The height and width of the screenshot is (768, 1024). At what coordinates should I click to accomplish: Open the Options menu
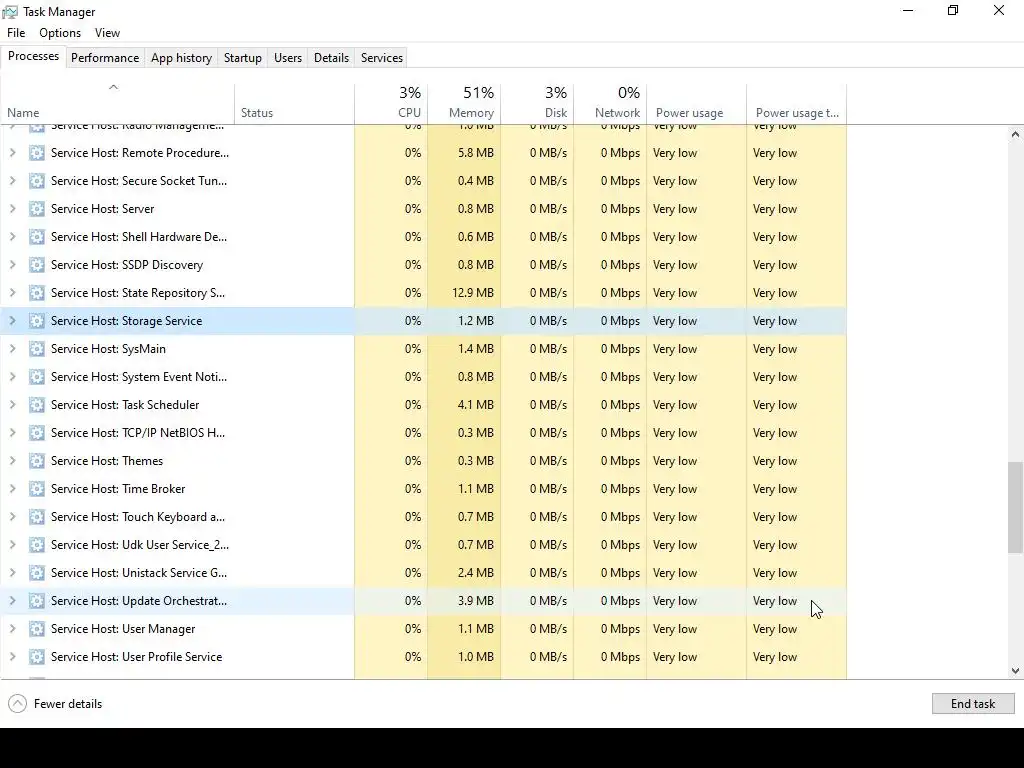click(60, 33)
